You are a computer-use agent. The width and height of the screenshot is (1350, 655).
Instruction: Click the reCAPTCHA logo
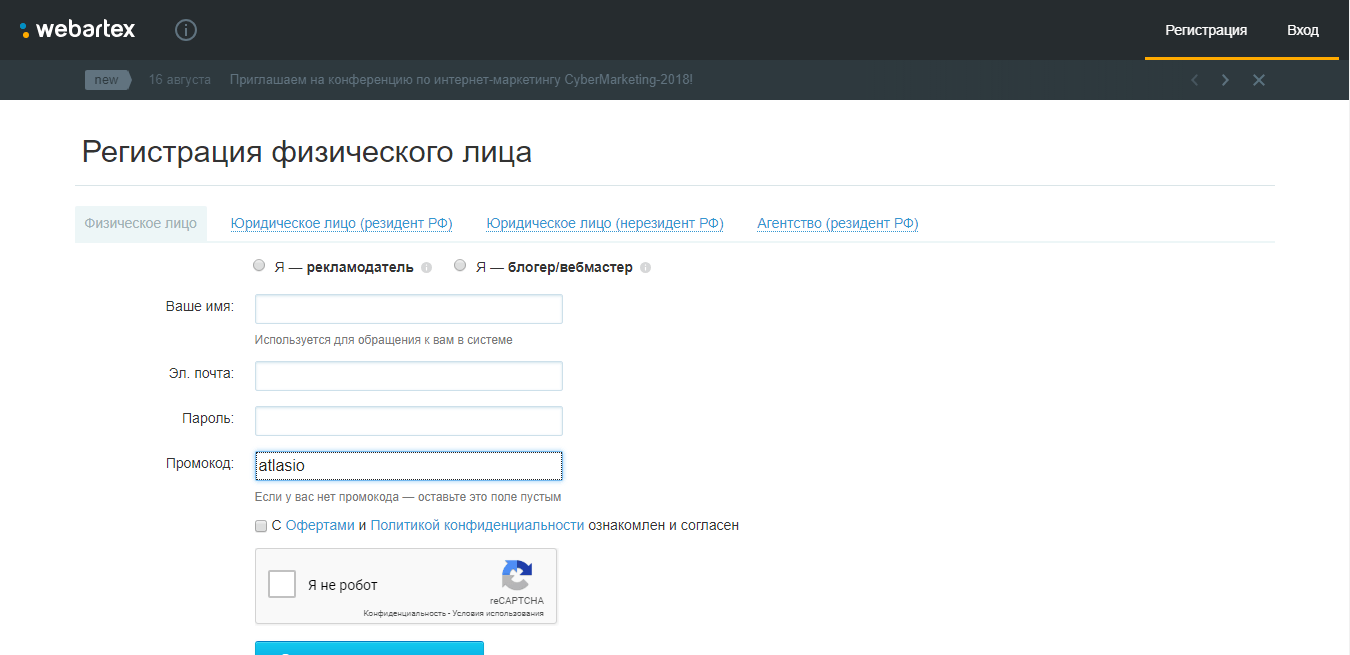(x=516, y=576)
